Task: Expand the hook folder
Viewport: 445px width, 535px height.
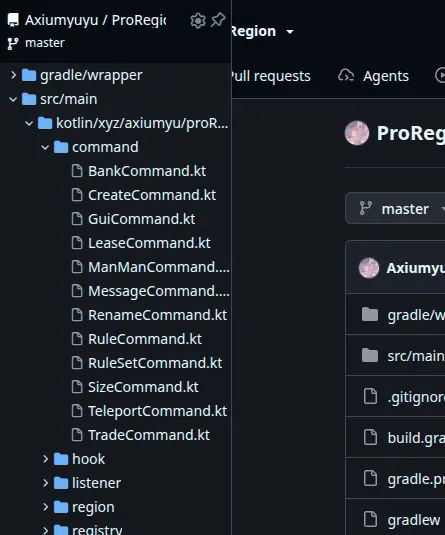Action: point(45,459)
